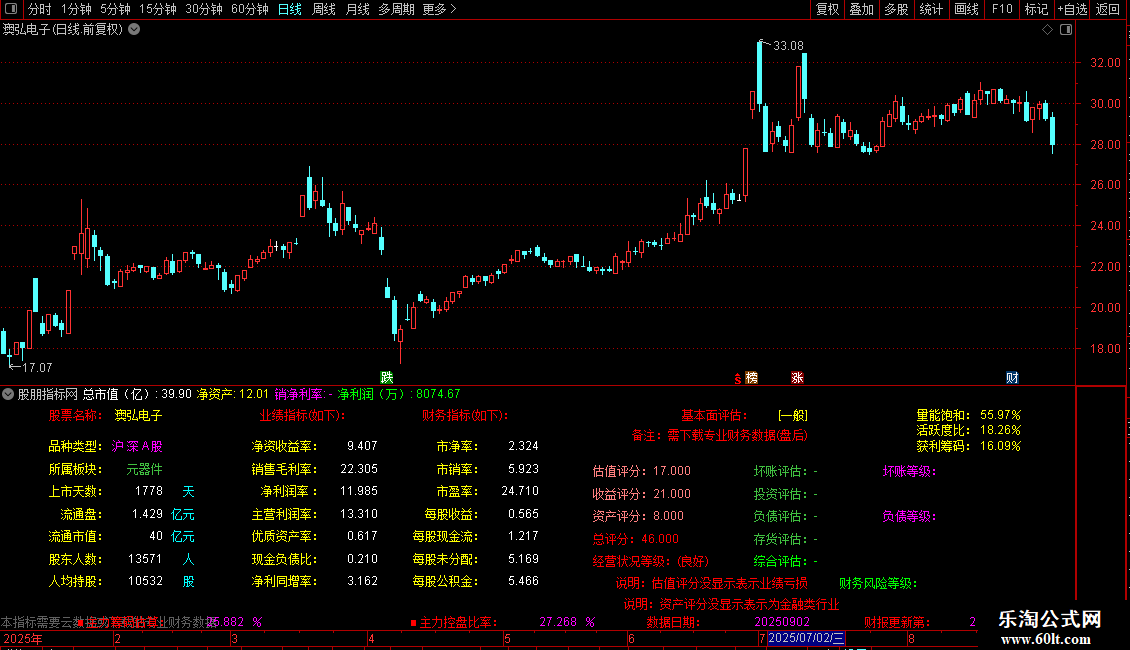The width and height of the screenshot is (1130, 650).
Task: Switch to the 周线 period tab
Action: pyautogui.click(x=324, y=9)
